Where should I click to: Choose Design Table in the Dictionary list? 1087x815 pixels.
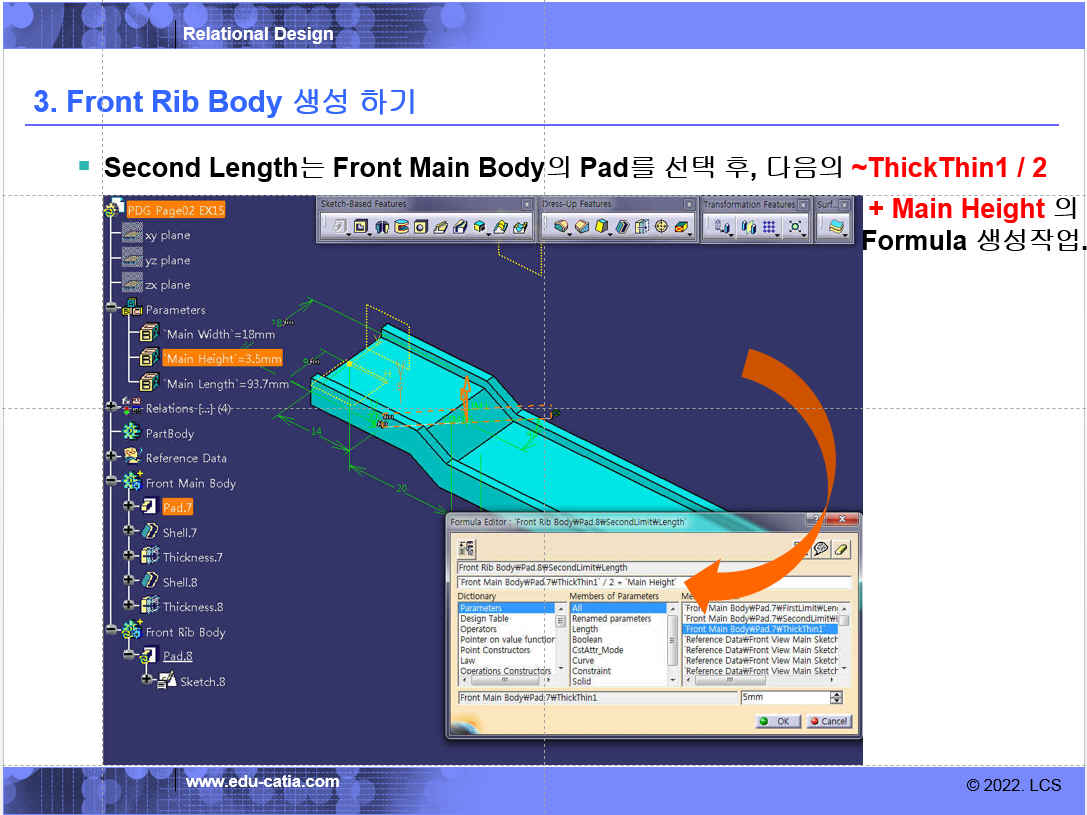click(x=484, y=619)
